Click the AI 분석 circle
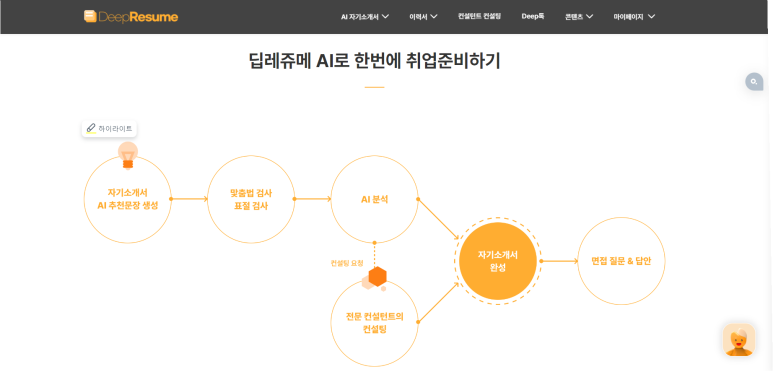This screenshot has width=773, height=372. click(375, 200)
